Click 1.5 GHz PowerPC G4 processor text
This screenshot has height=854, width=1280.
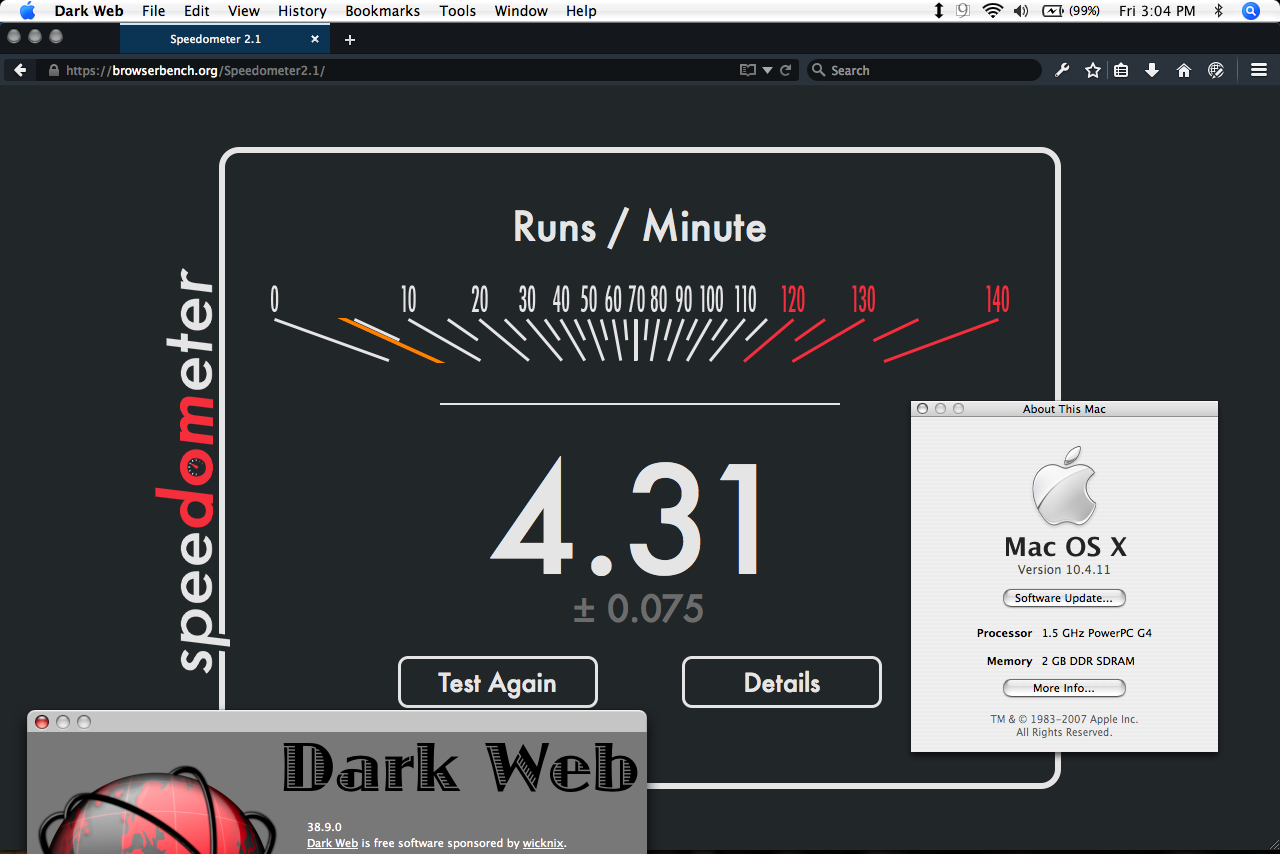coord(1097,633)
